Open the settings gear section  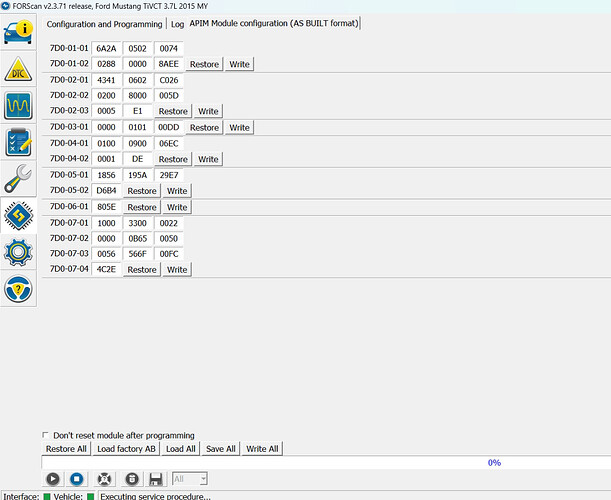click(x=18, y=252)
